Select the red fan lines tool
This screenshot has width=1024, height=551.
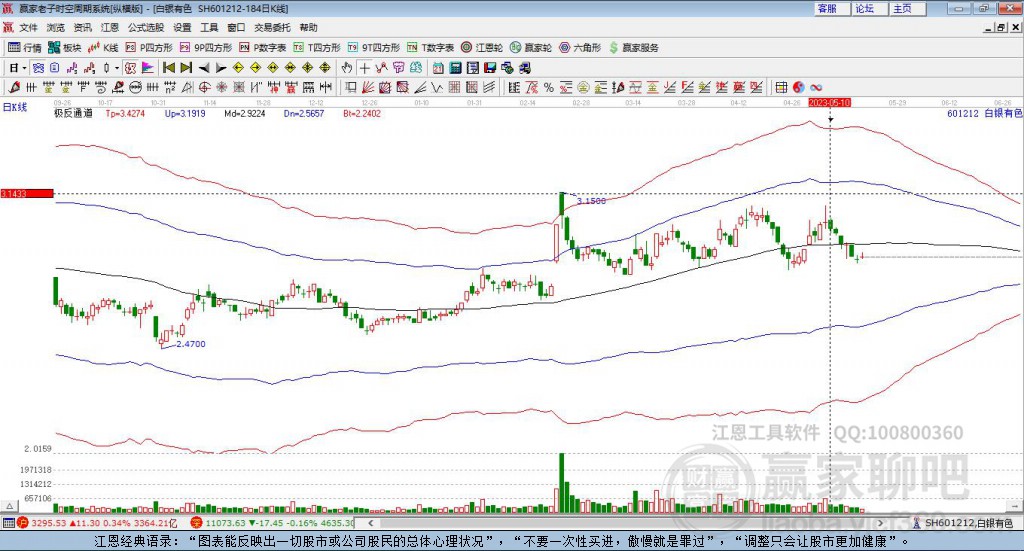coord(368,87)
